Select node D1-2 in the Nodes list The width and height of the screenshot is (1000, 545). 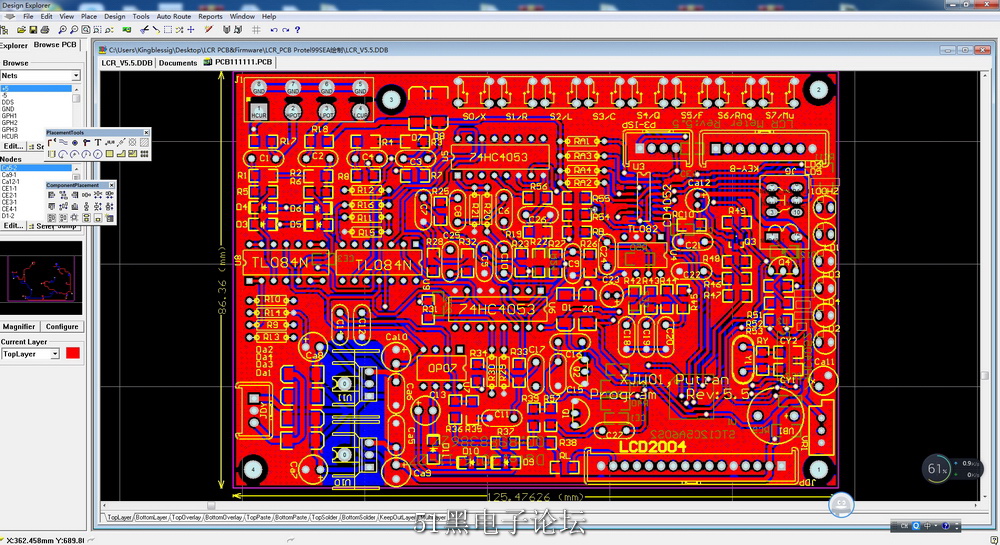pyautogui.click(x=8, y=216)
